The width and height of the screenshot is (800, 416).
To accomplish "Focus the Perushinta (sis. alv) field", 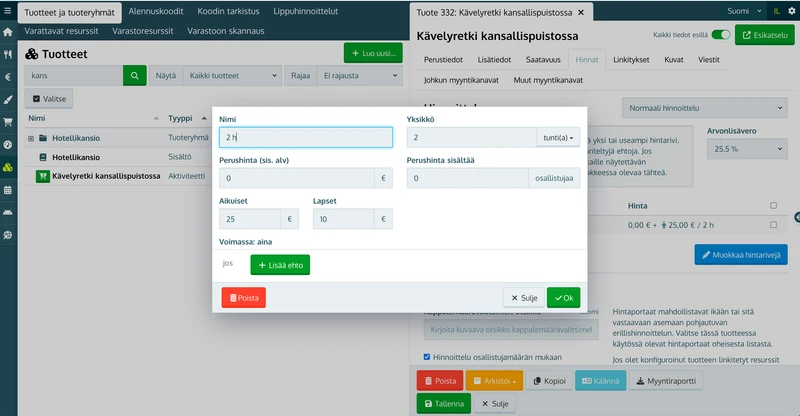I will [297, 178].
